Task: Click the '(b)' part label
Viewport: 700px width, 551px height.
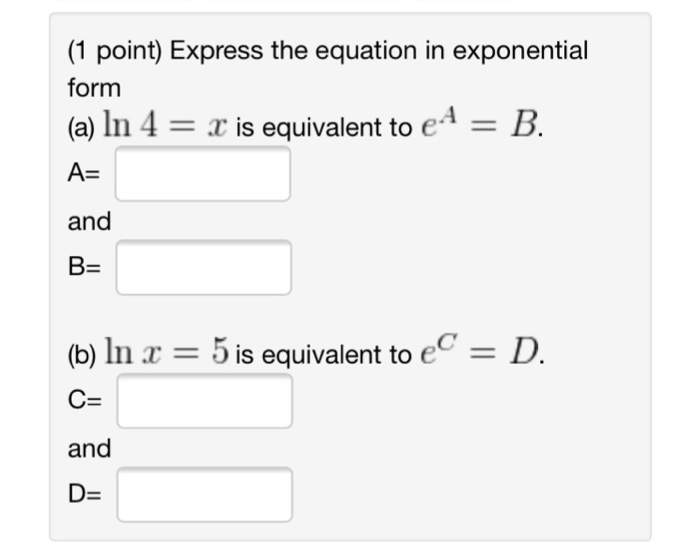Action: [x=82, y=354]
